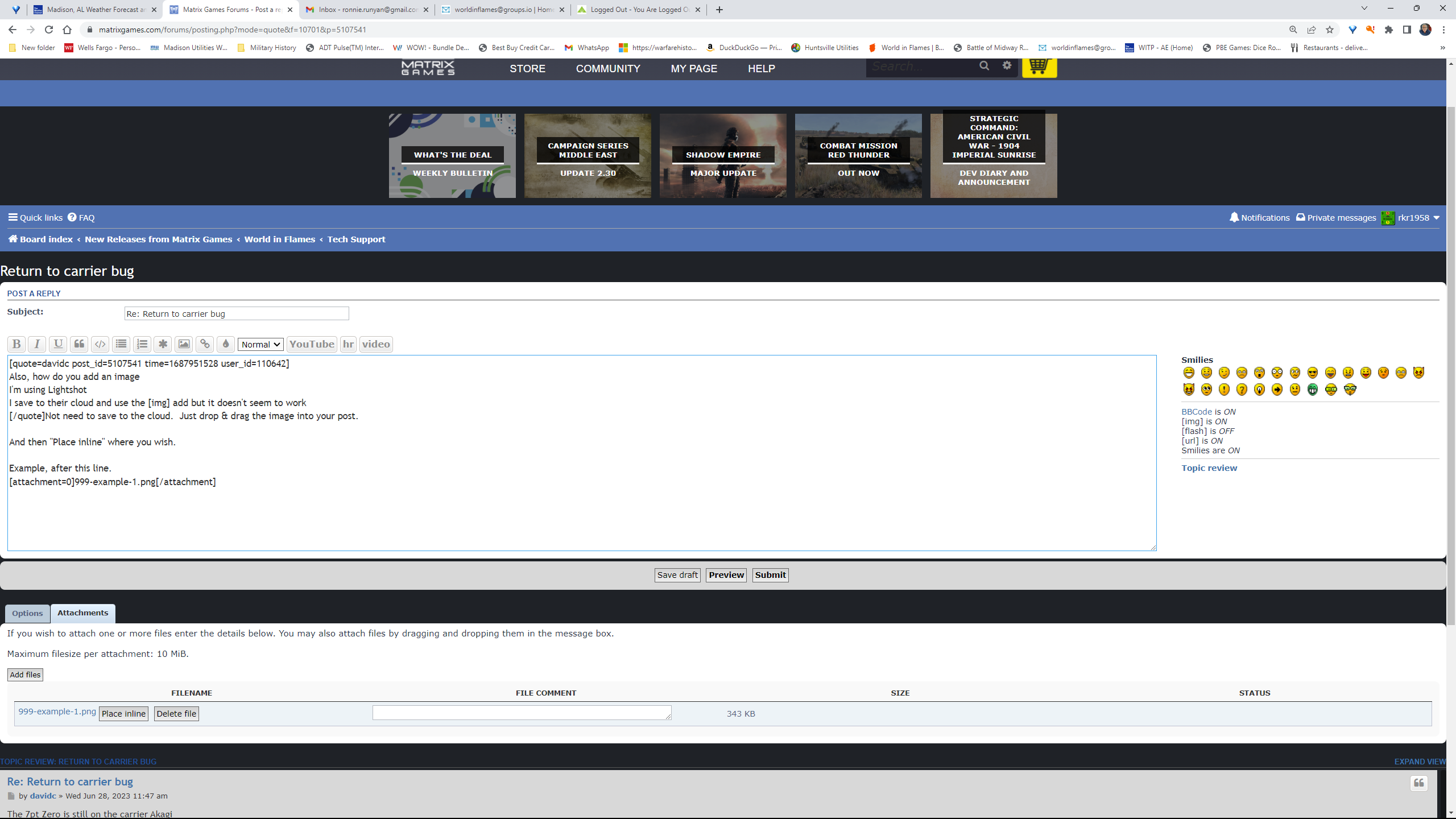The image size is (1456, 819).
Task: Click the Topic review link
Action: pyautogui.click(x=1209, y=468)
